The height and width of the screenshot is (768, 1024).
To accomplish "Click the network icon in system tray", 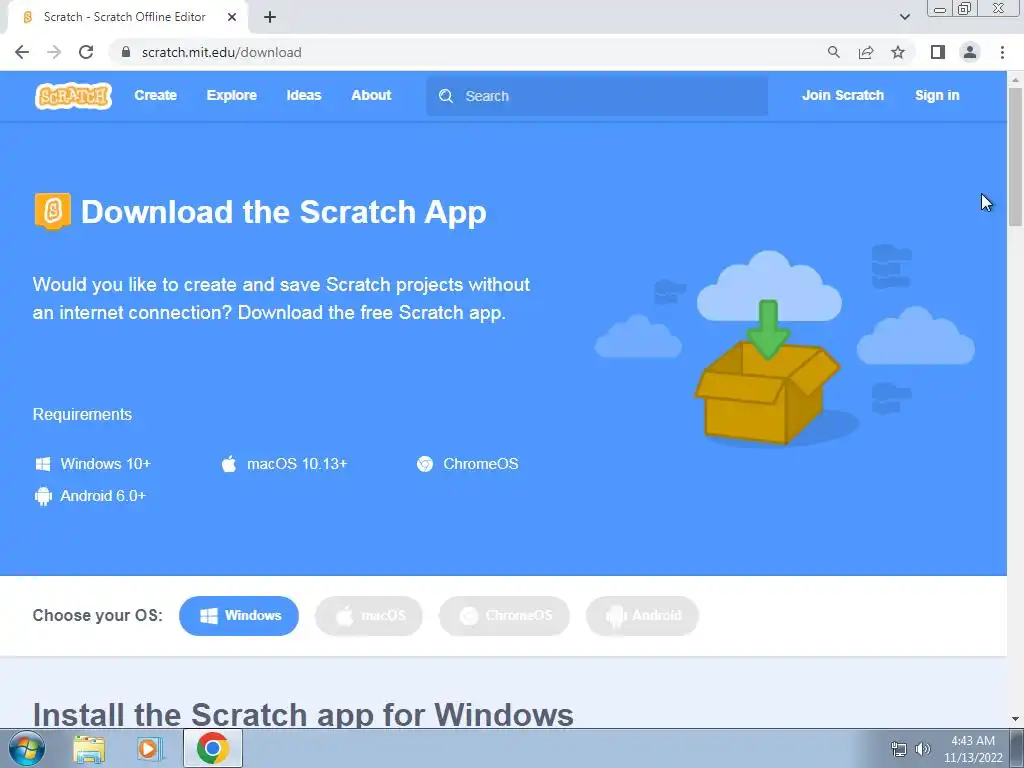I will pos(899,749).
